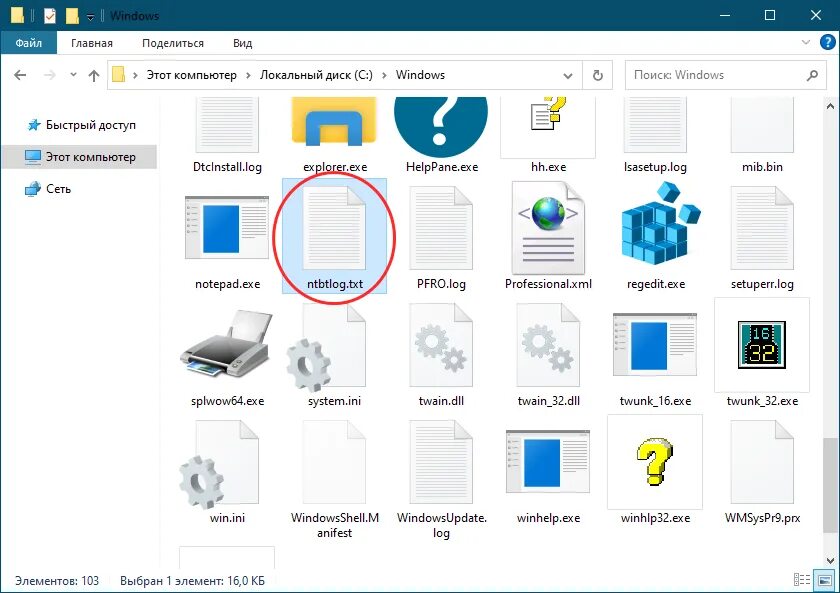Select the twain.dll file icon

(x=441, y=344)
